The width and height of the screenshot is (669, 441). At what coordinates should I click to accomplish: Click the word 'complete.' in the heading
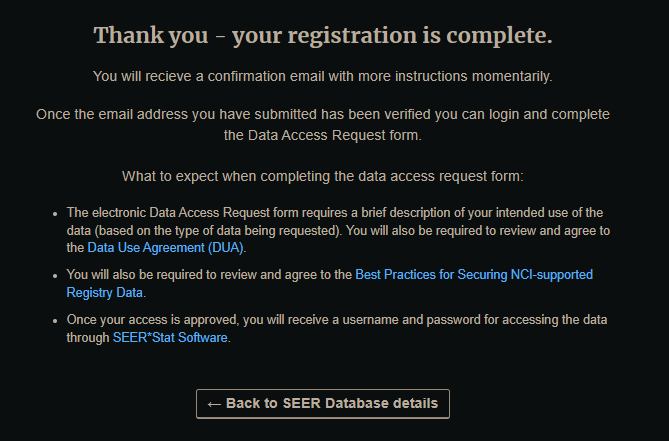pyautogui.click(x=500, y=36)
